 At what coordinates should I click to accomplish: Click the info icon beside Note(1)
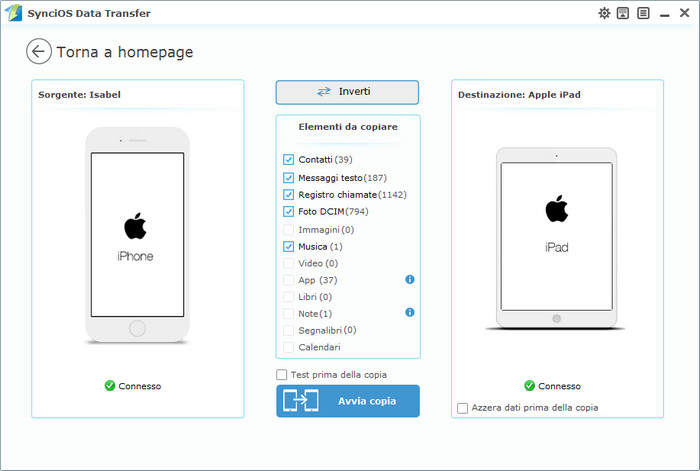[x=410, y=313]
